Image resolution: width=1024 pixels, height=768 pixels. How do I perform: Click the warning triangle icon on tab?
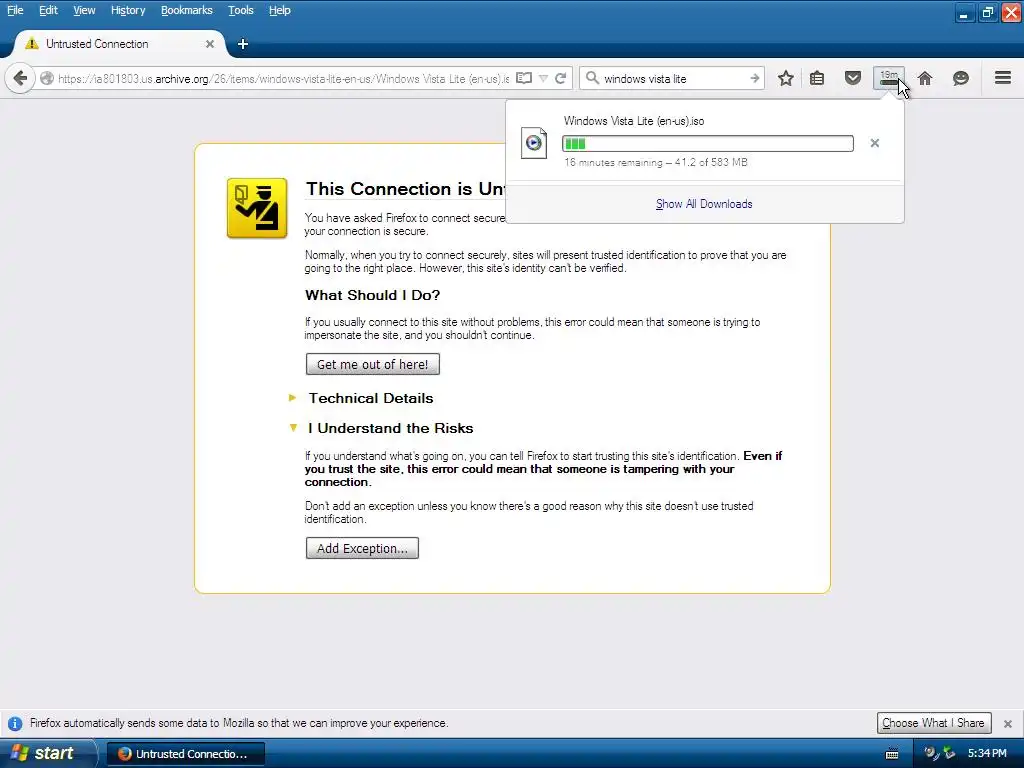coord(31,44)
